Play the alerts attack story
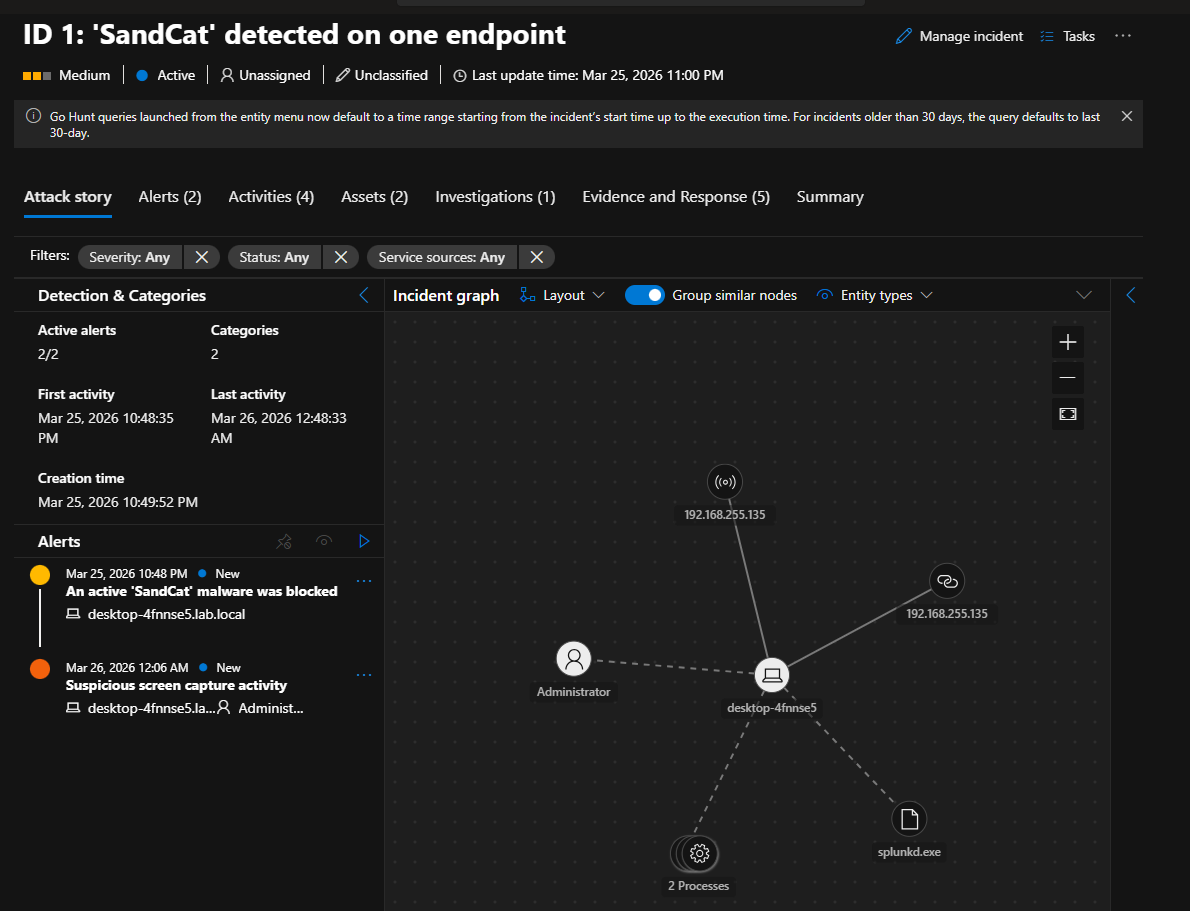This screenshot has width=1190, height=911. coord(364,541)
